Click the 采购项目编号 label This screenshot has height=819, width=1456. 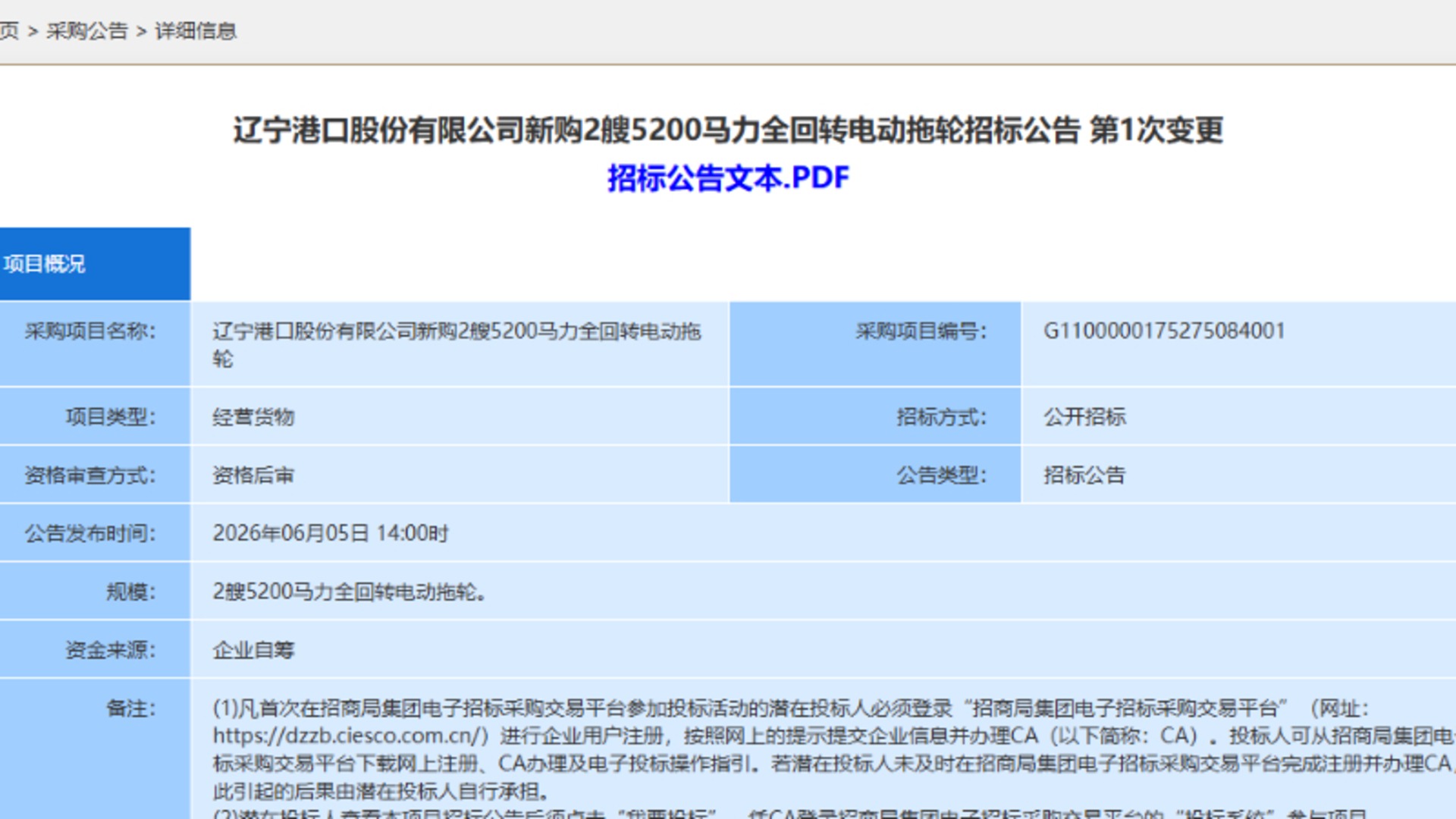coord(921,331)
